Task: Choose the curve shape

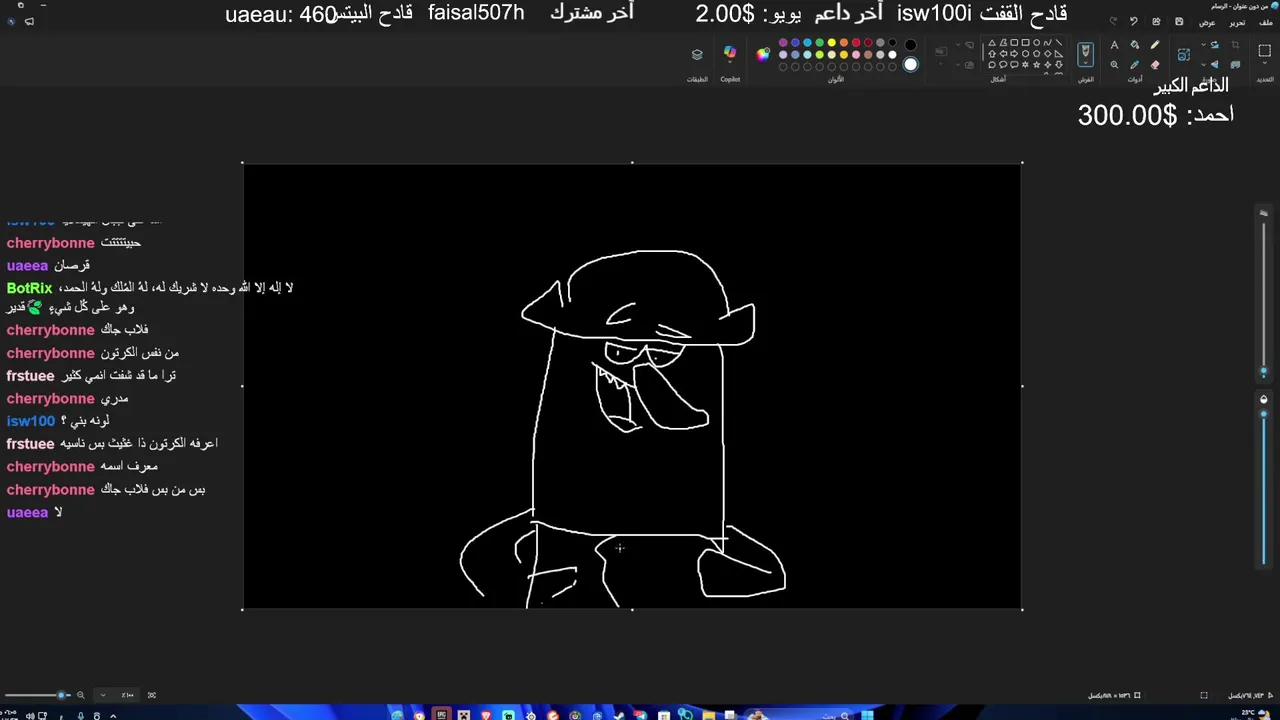Action: [1047, 42]
